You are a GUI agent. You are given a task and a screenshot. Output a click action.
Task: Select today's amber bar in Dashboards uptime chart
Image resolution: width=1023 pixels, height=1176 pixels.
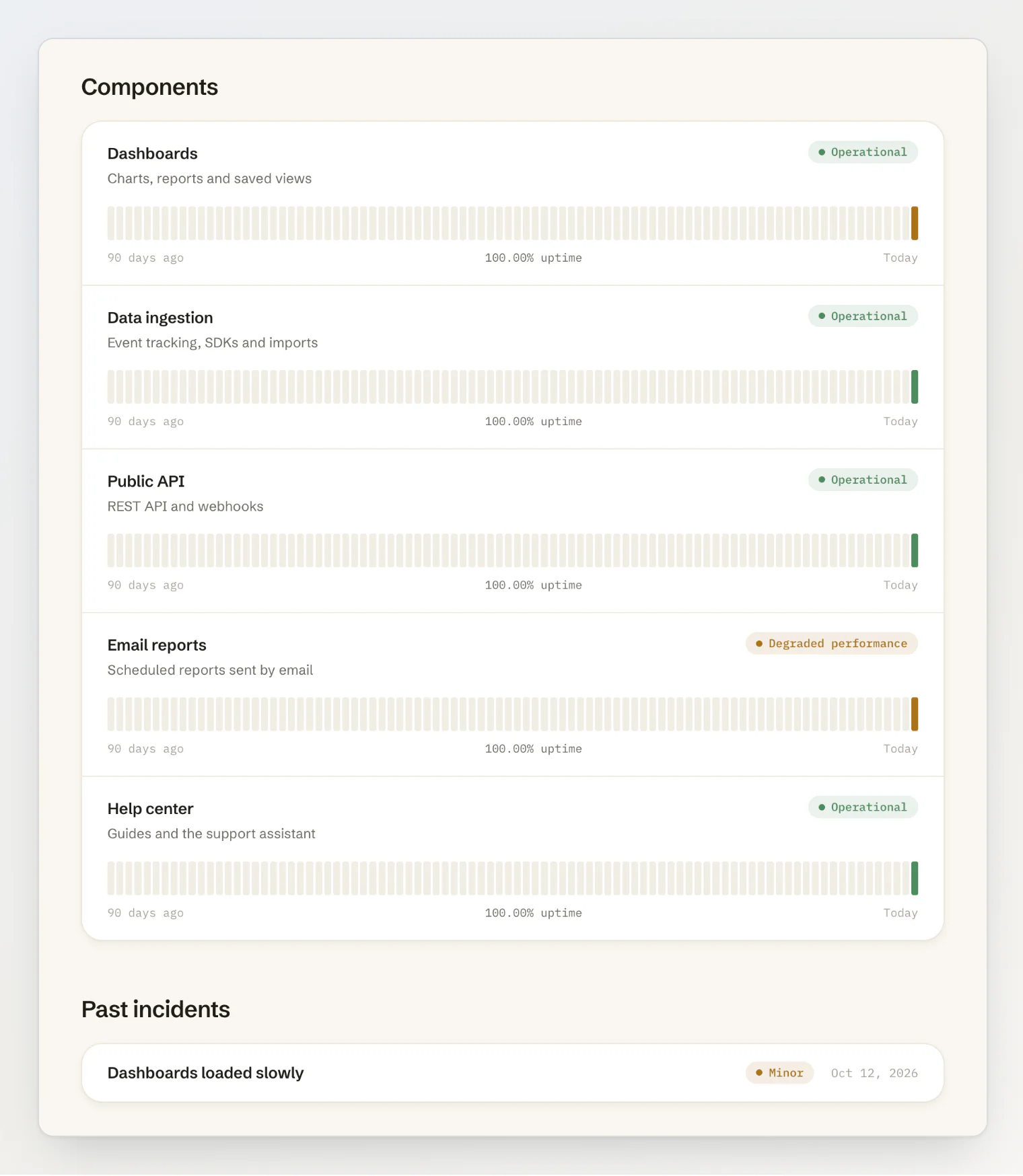coord(915,223)
